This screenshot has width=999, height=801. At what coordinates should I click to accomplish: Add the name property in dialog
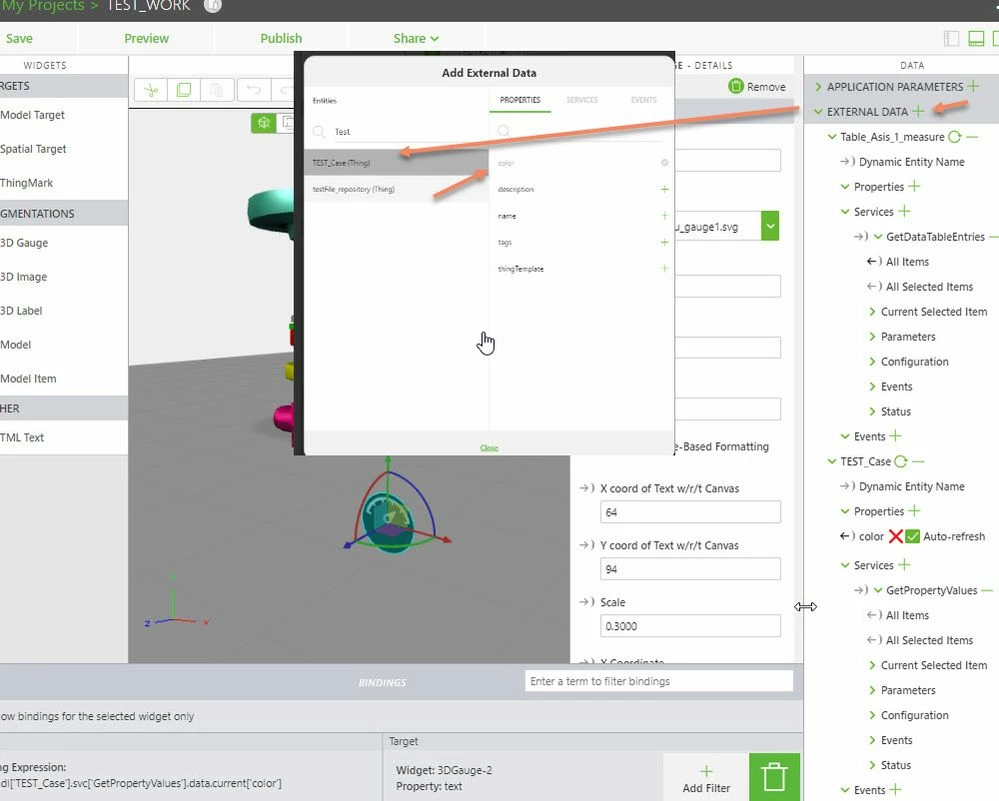point(665,216)
